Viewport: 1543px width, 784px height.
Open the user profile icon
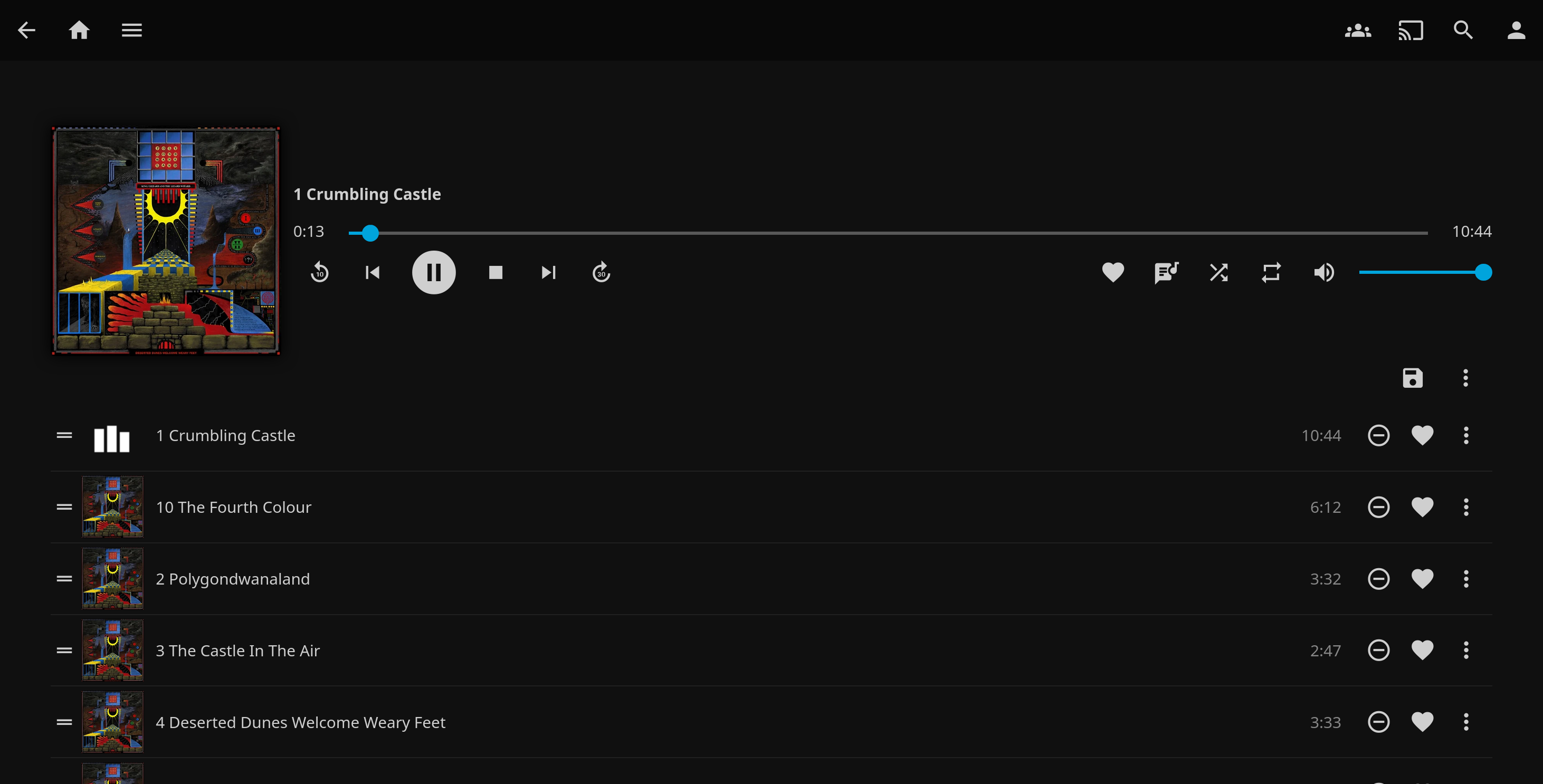[x=1515, y=30]
